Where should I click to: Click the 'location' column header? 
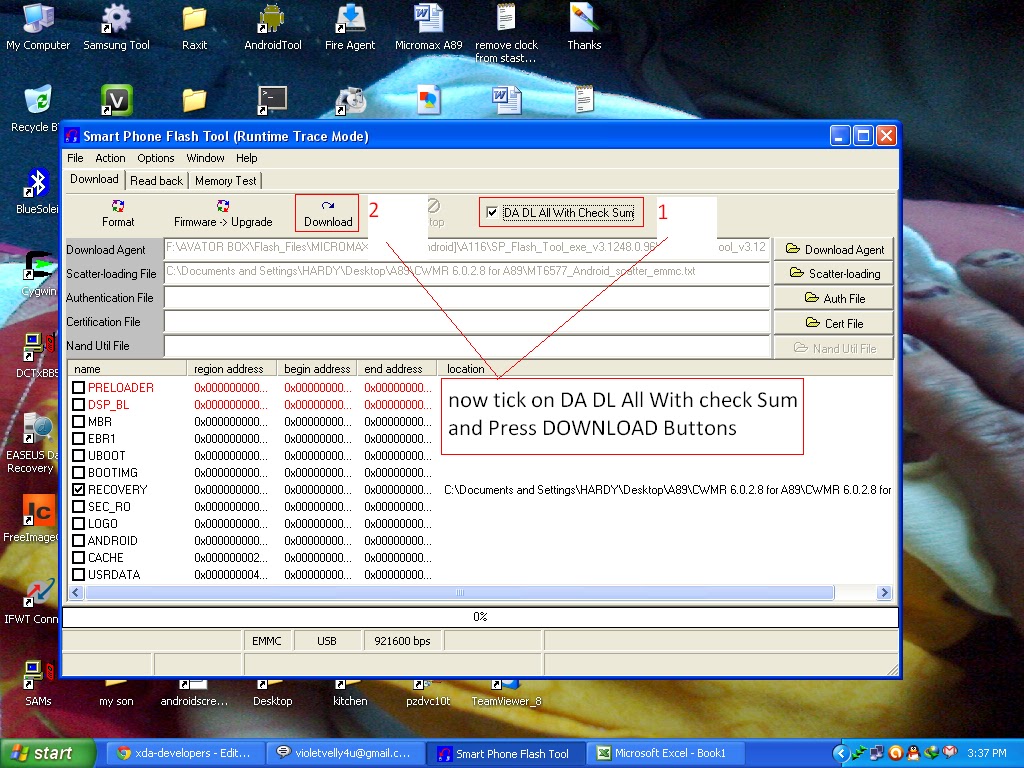[x=665, y=369]
